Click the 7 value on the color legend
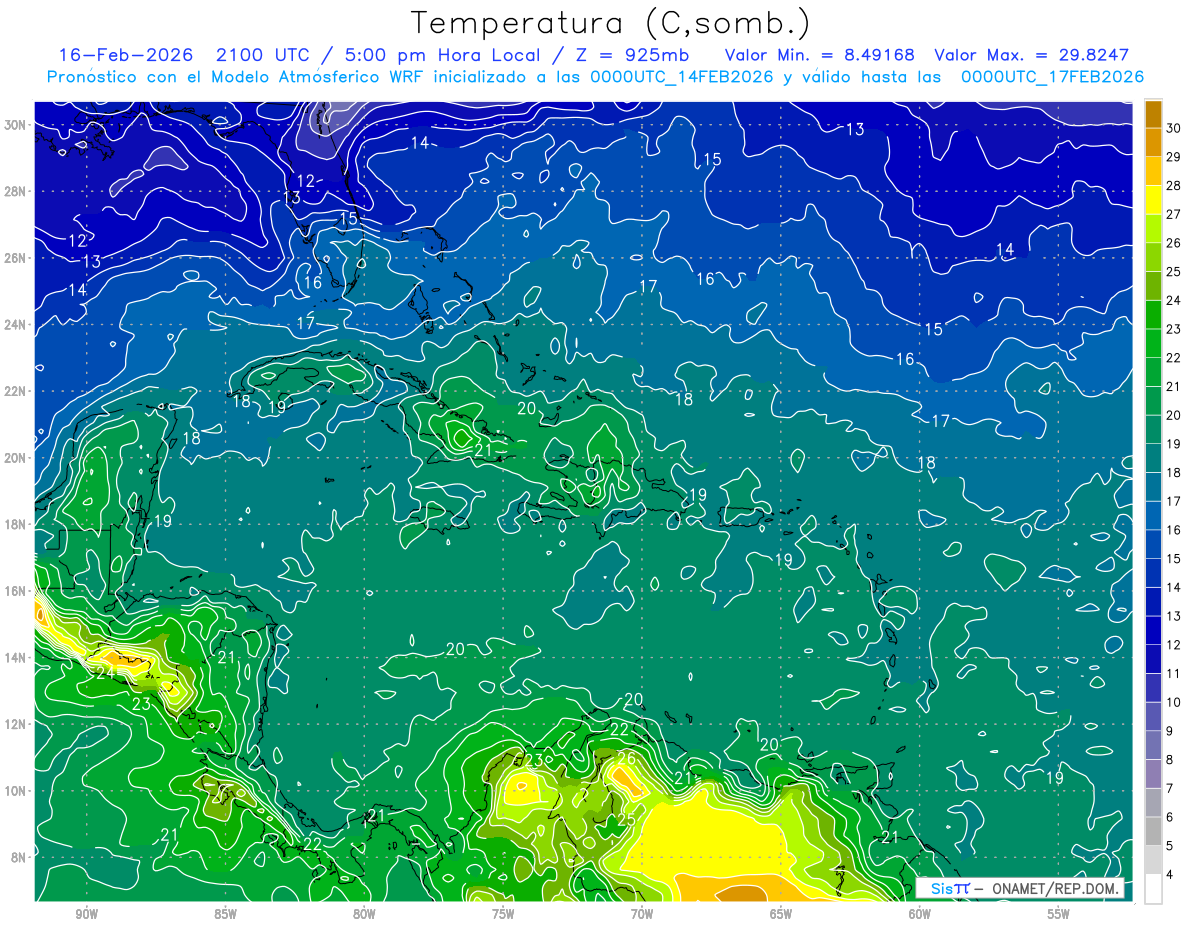 coord(1171,789)
